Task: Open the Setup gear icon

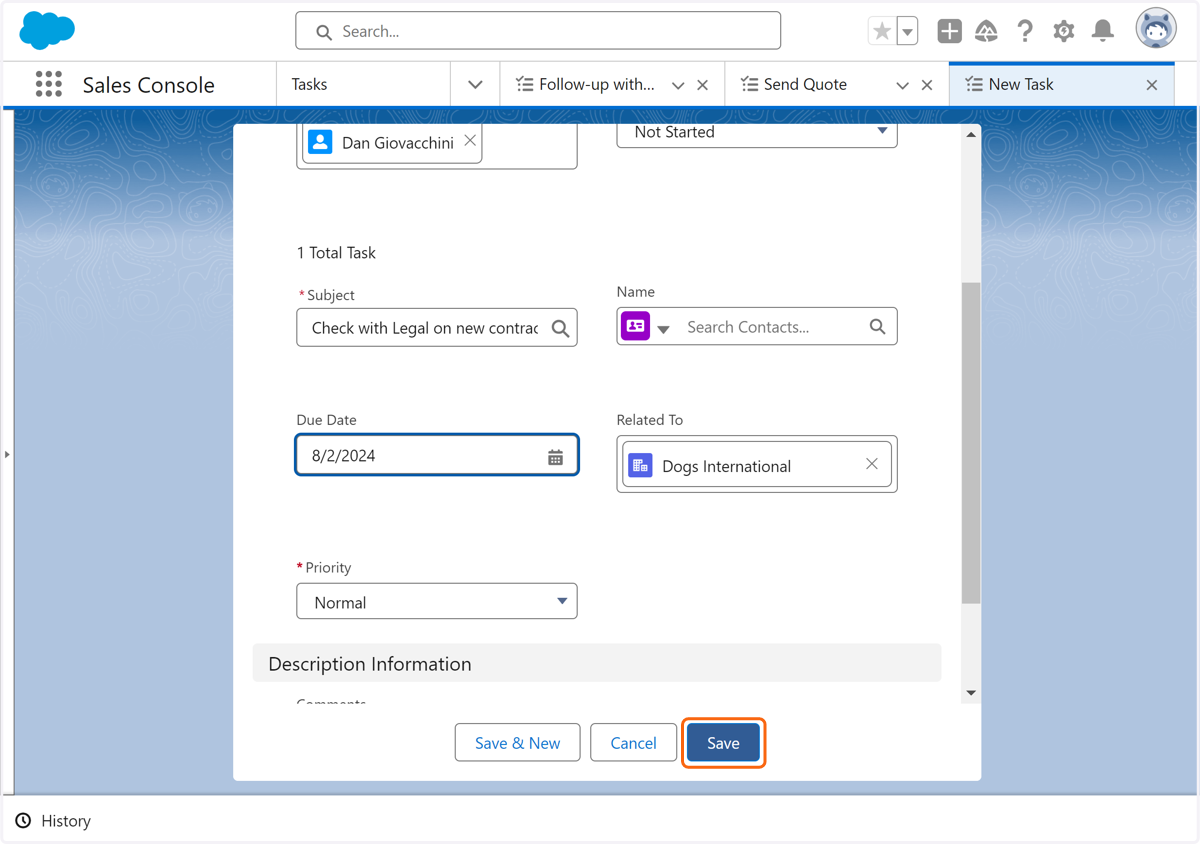Action: coord(1064,31)
